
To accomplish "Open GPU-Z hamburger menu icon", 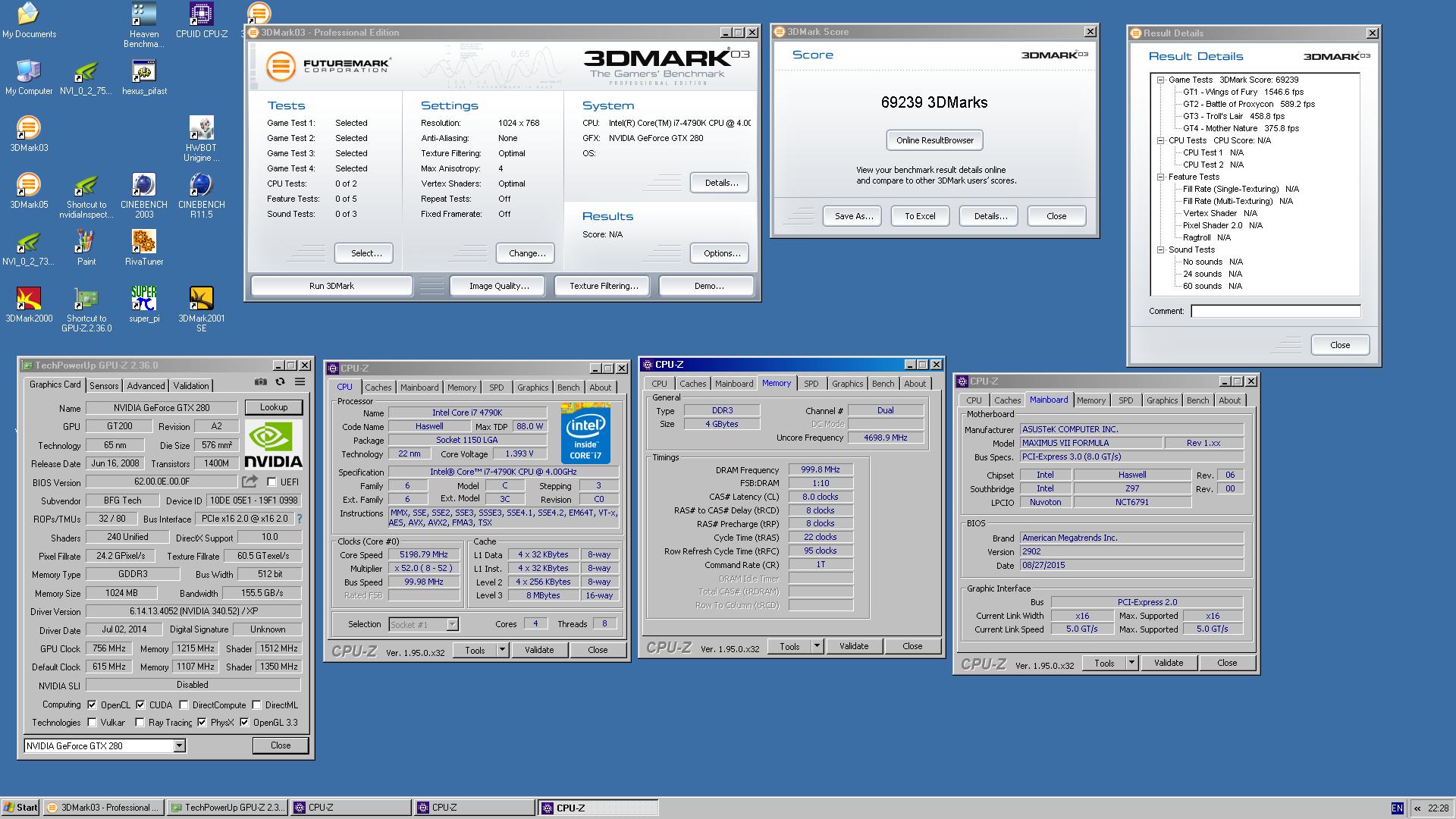I will pos(300,382).
